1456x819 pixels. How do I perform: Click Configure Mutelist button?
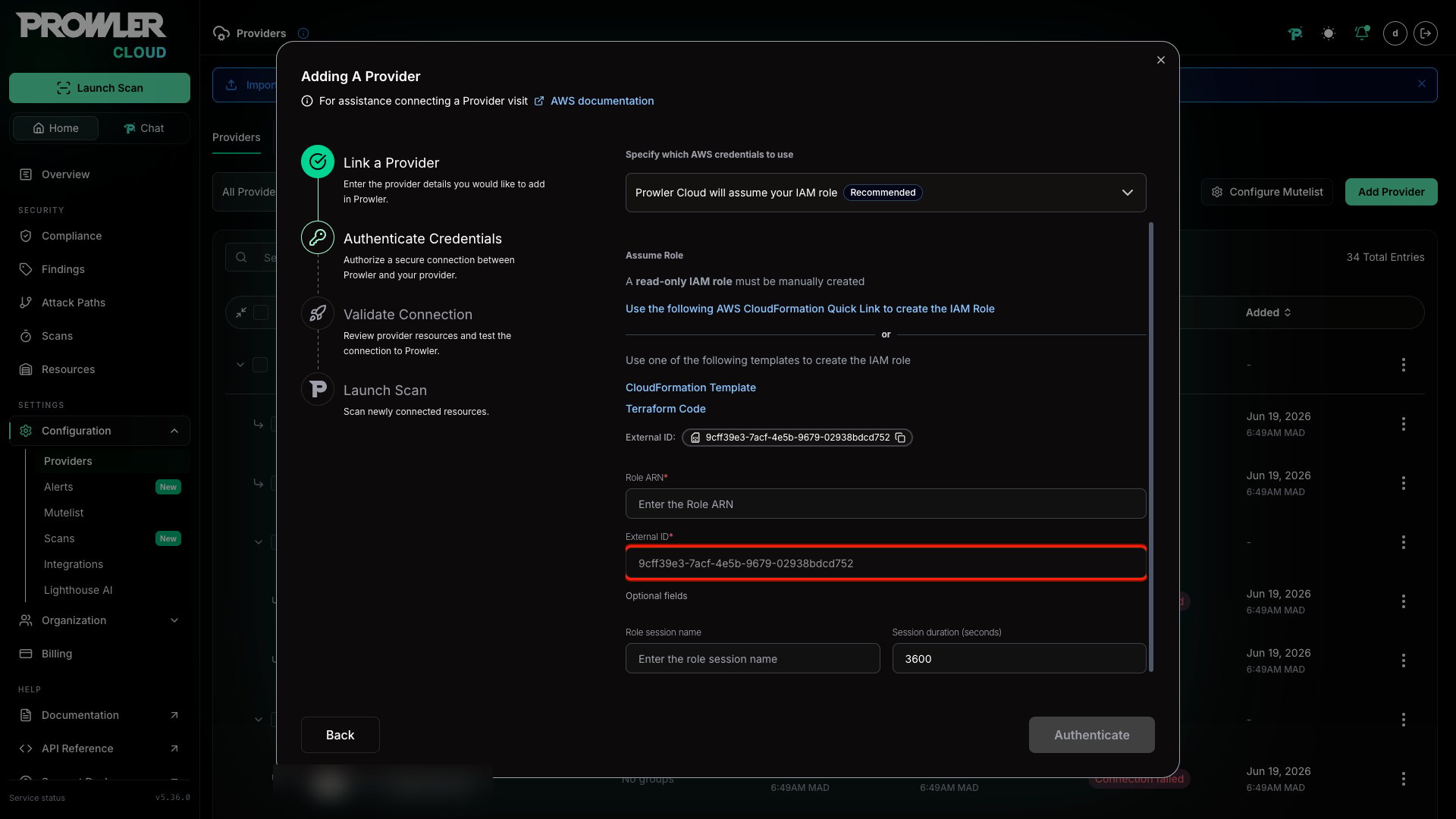(1266, 192)
